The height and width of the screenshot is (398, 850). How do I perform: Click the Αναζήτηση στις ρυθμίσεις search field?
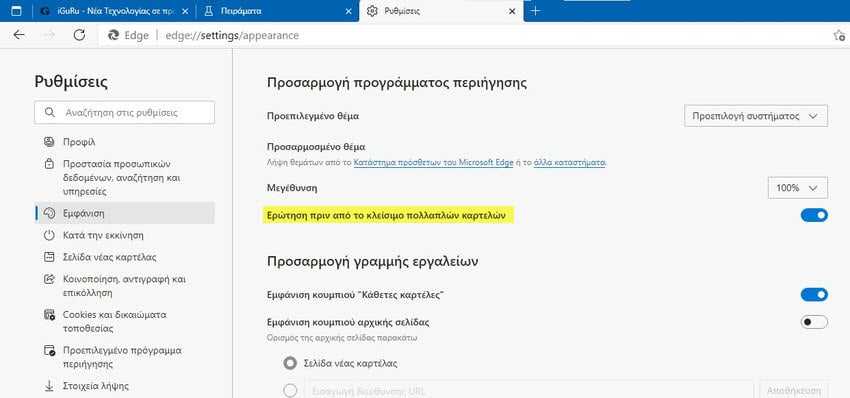point(125,113)
